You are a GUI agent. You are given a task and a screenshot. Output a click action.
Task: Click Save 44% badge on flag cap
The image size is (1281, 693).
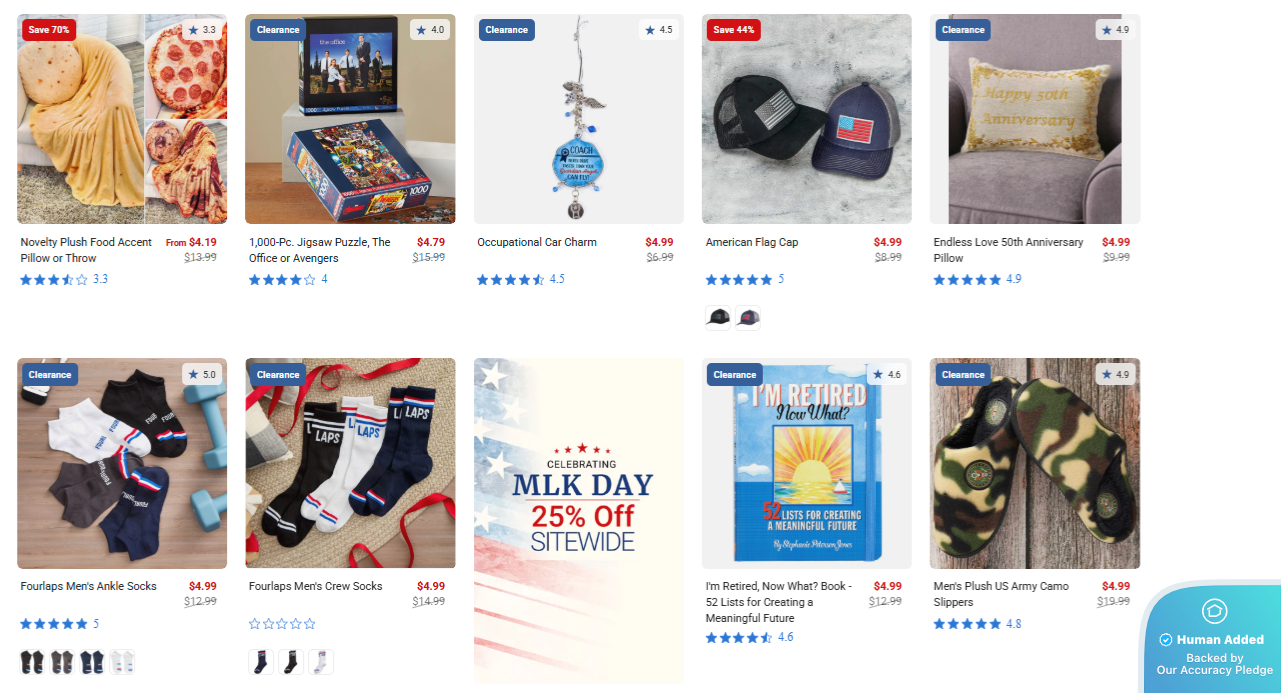(x=734, y=30)
